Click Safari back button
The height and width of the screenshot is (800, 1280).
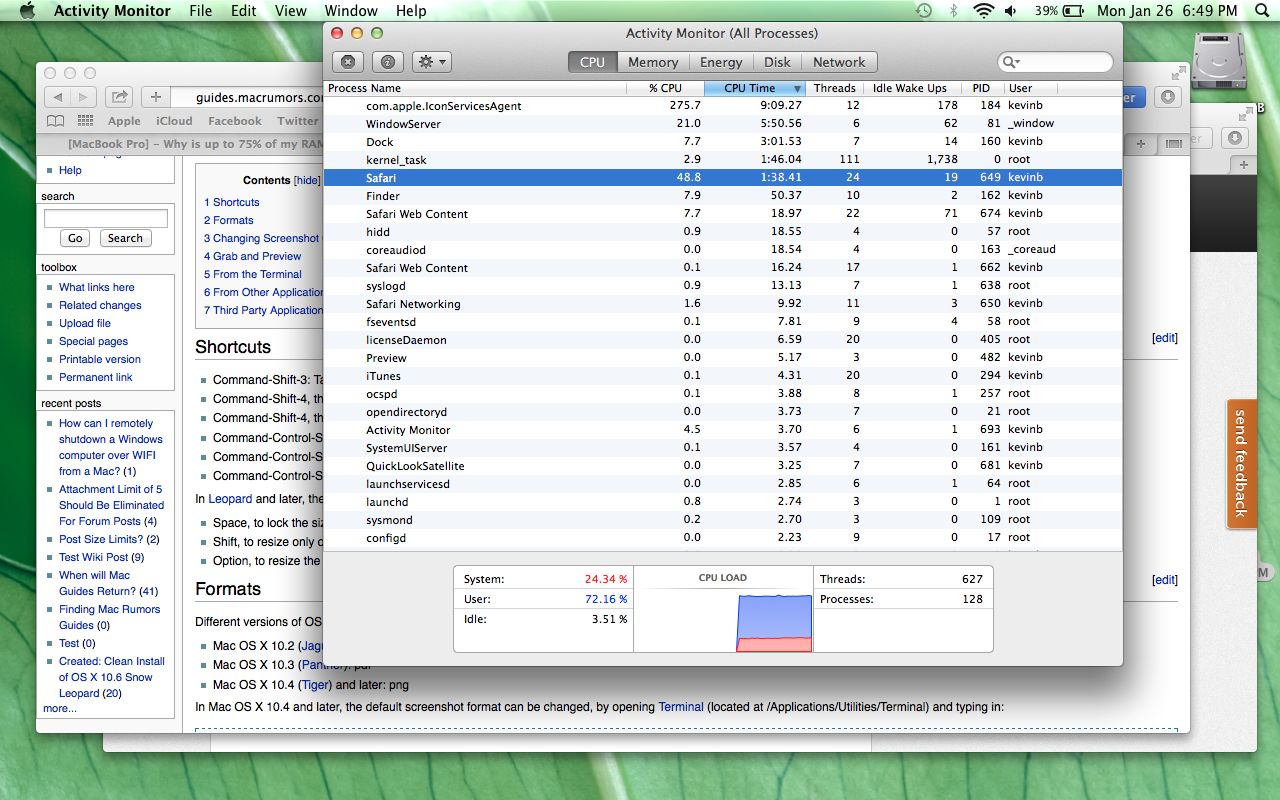click(x=57, y=97)
